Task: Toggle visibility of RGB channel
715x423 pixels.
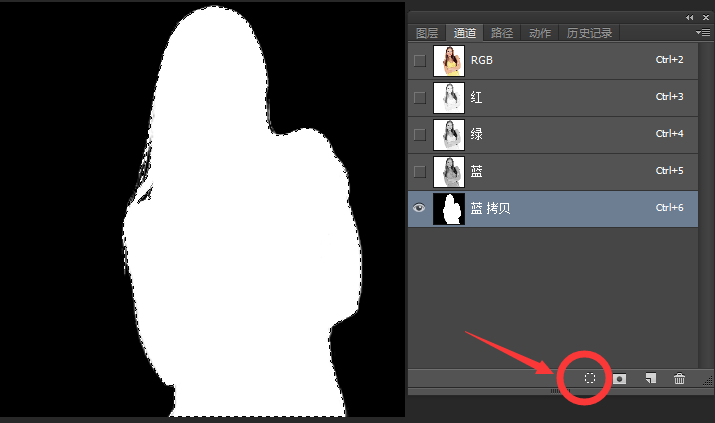Action: 420,61
